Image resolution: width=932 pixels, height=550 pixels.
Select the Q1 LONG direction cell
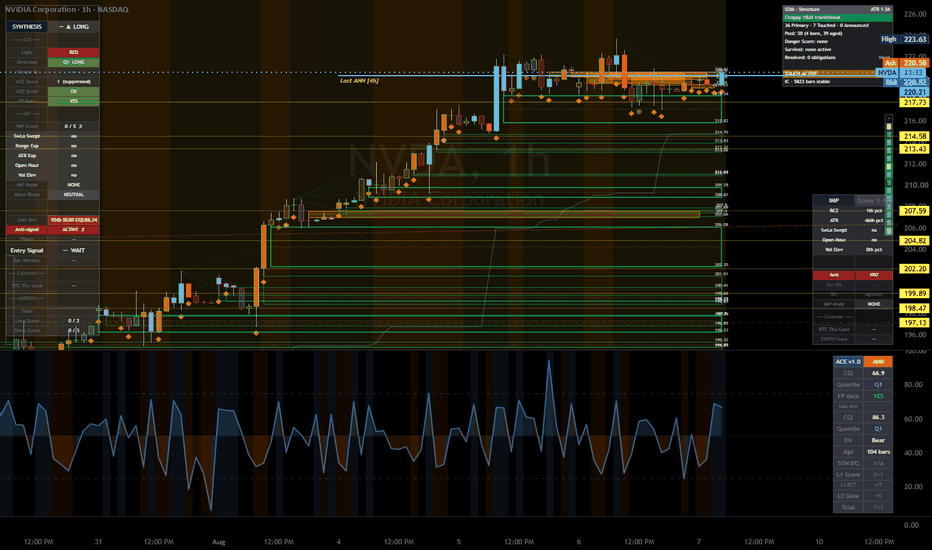click(74, 62)
